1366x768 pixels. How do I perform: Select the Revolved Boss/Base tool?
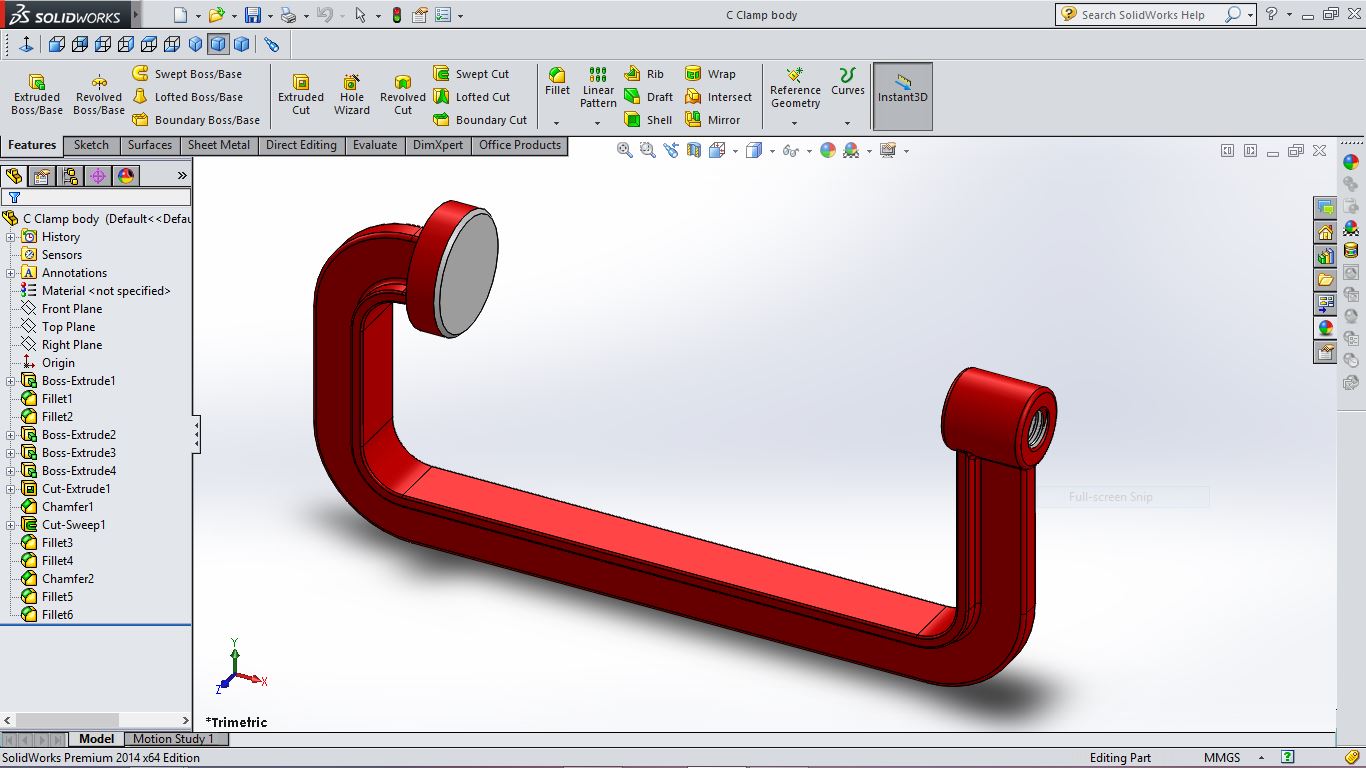point(99,95)
